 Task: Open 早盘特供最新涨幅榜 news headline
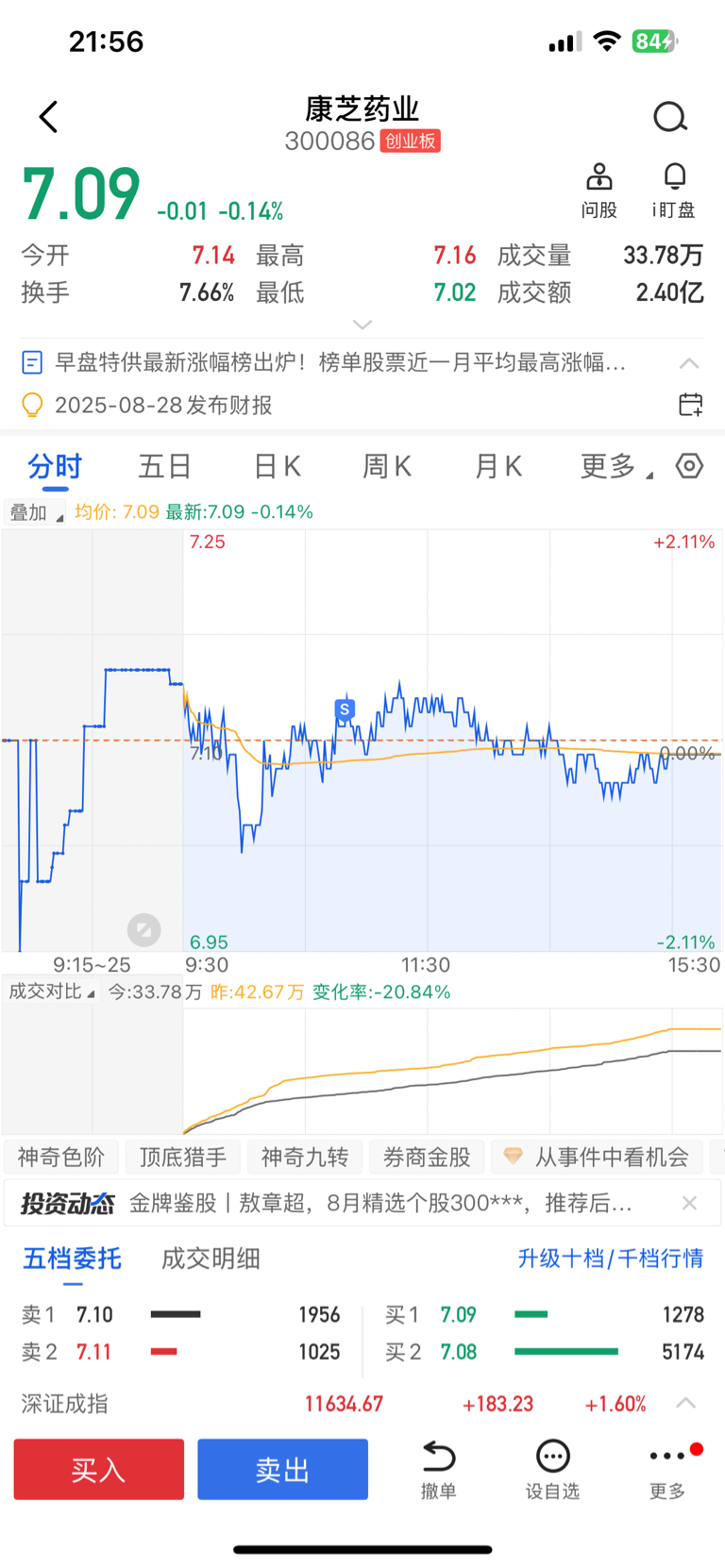340,362
